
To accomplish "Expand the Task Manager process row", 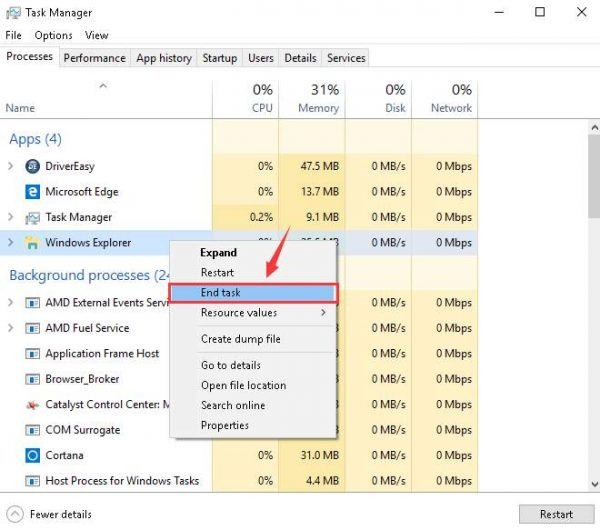I will click(x=11, y=217).
